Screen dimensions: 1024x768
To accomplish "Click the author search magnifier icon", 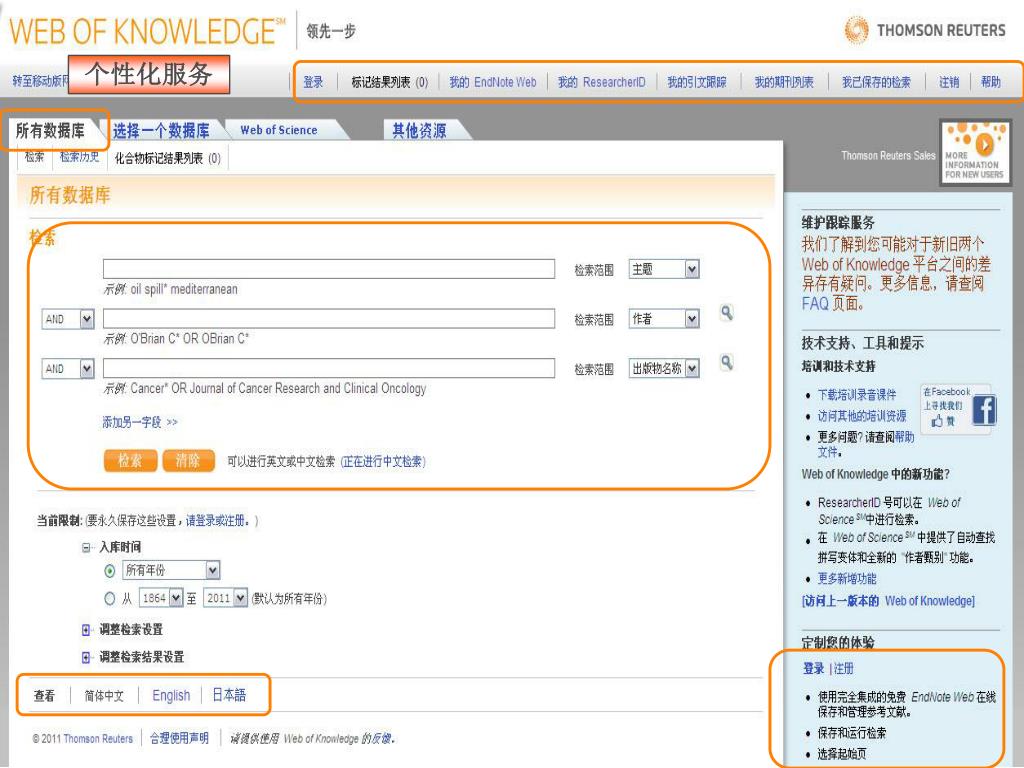I will tap(726, 313).
